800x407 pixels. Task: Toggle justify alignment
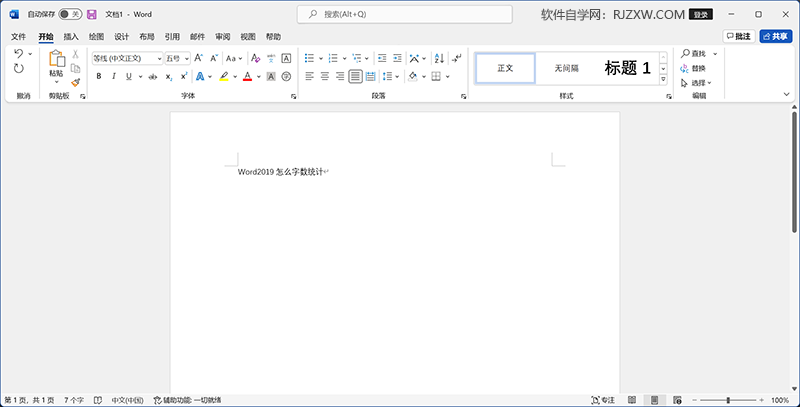coord(355,77)
